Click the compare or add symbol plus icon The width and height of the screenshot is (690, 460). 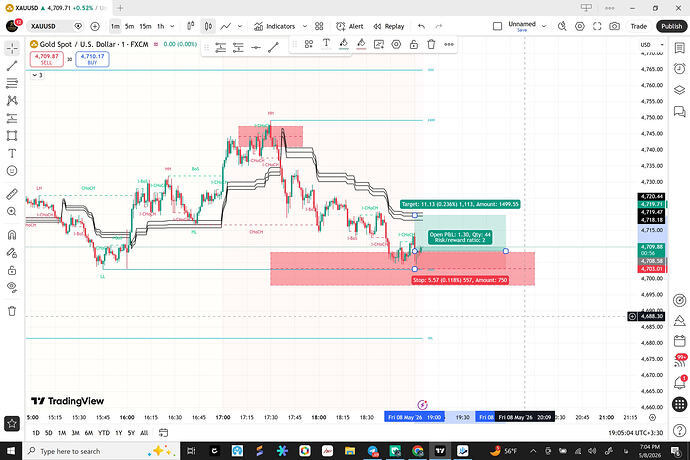95,26
